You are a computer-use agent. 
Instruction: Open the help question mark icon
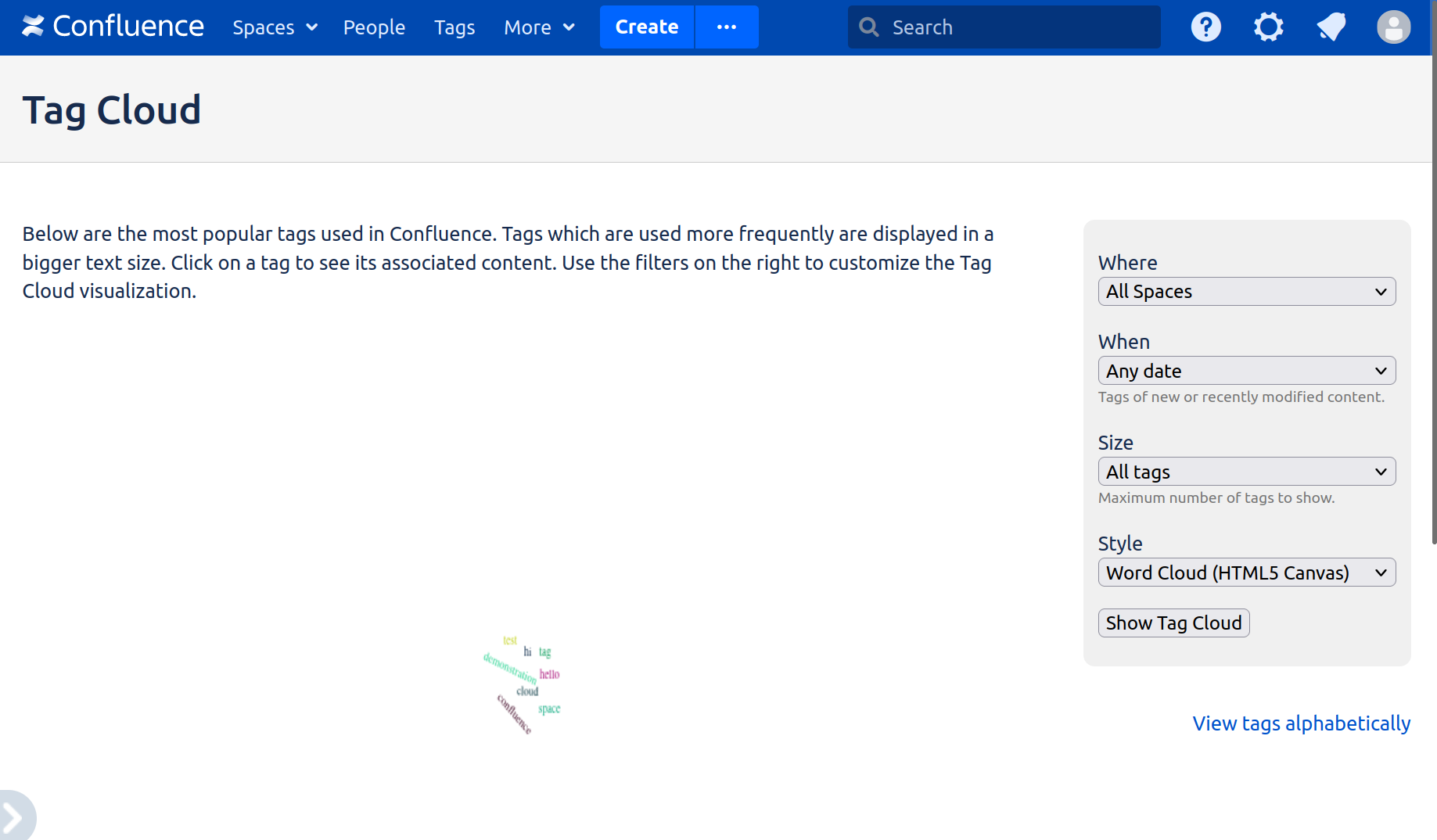coord(1205,26)
